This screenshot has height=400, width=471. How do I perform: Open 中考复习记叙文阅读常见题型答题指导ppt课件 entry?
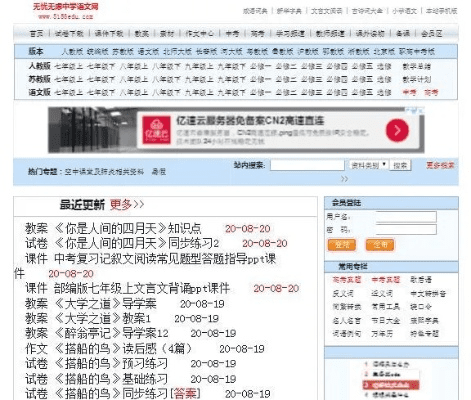[145, 266]
